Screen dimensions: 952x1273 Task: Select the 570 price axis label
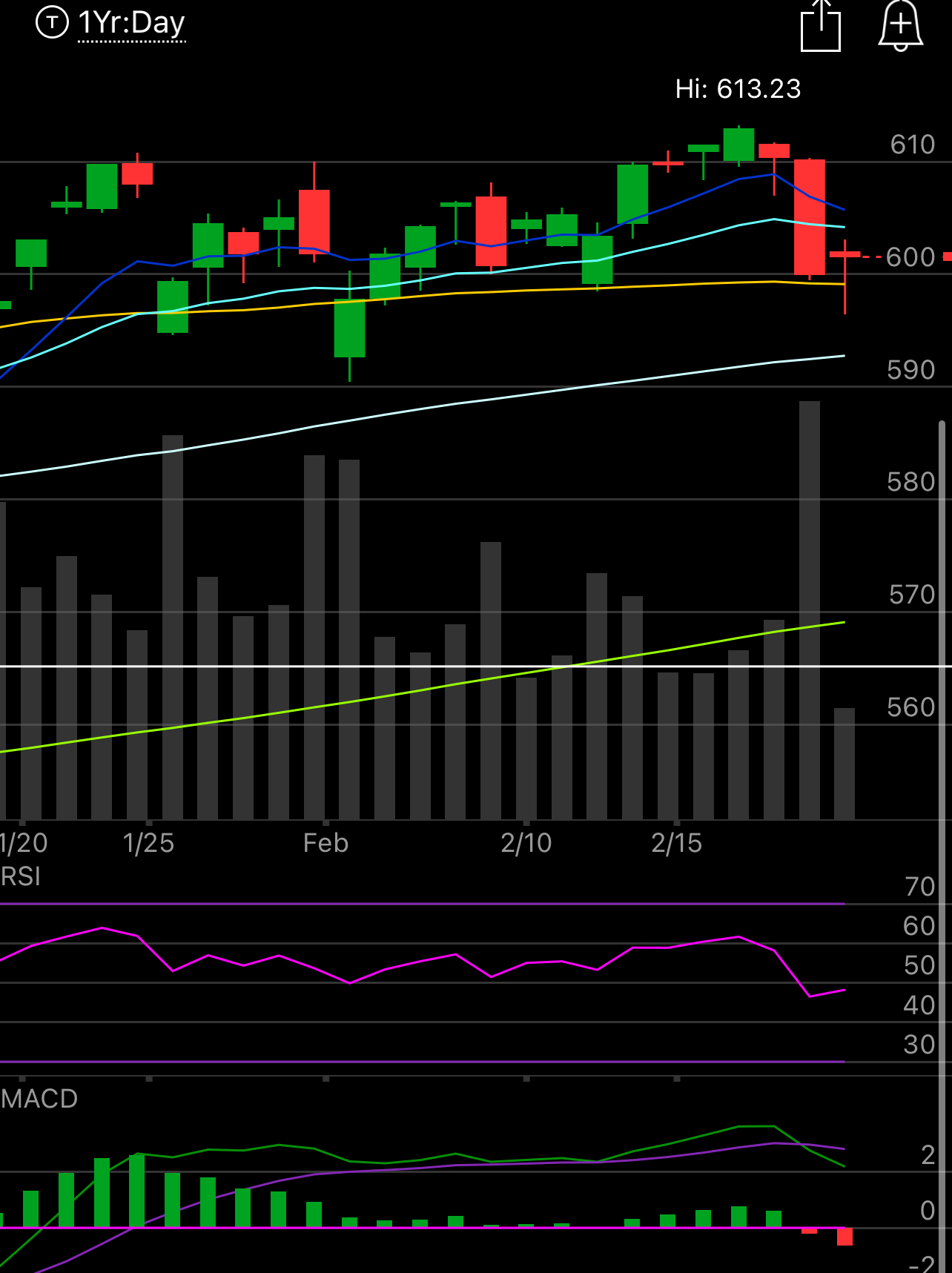point(912,595)
